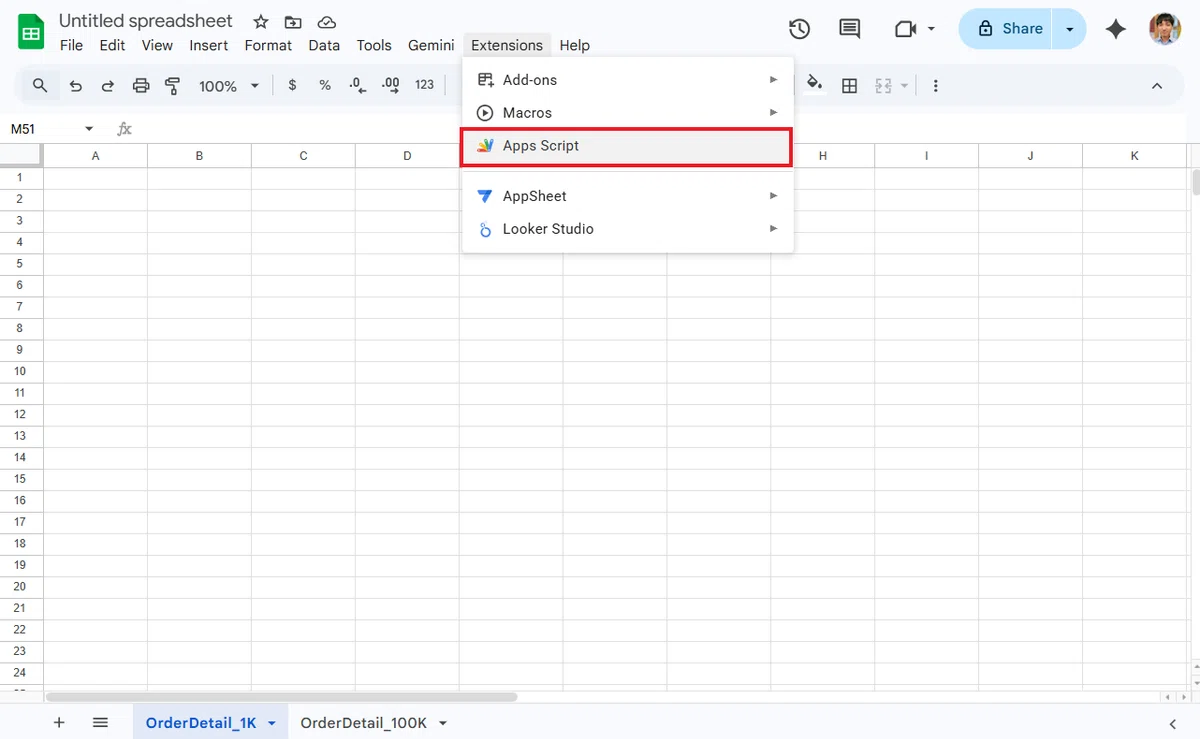Image resolution: width=1200 pixels, height=739 pixels.
Task: Open the fill color bucket picker
Action: (815, 84)
